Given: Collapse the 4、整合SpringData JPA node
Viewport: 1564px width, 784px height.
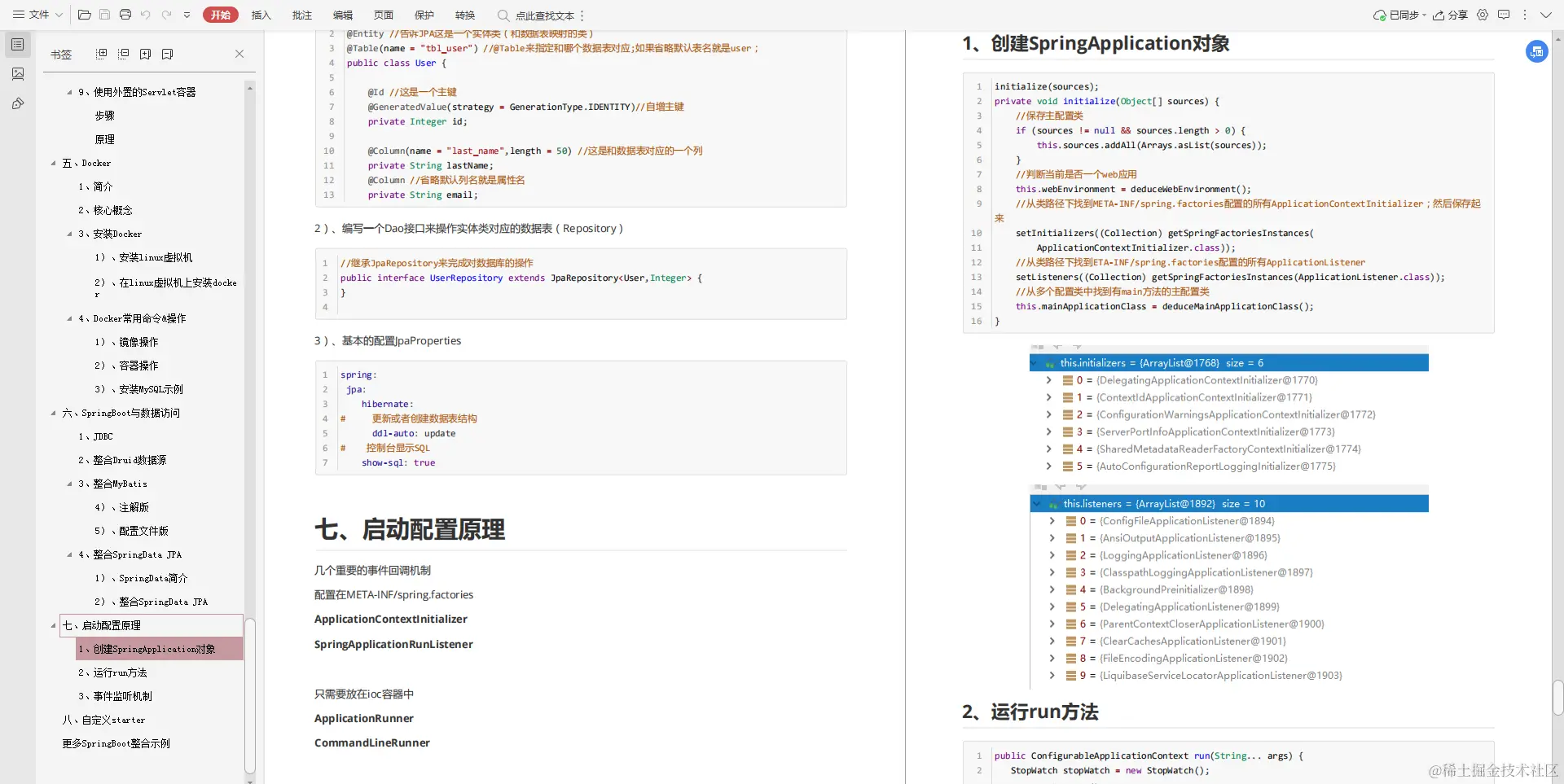Looking at the screenshot, I should [69, 554].
